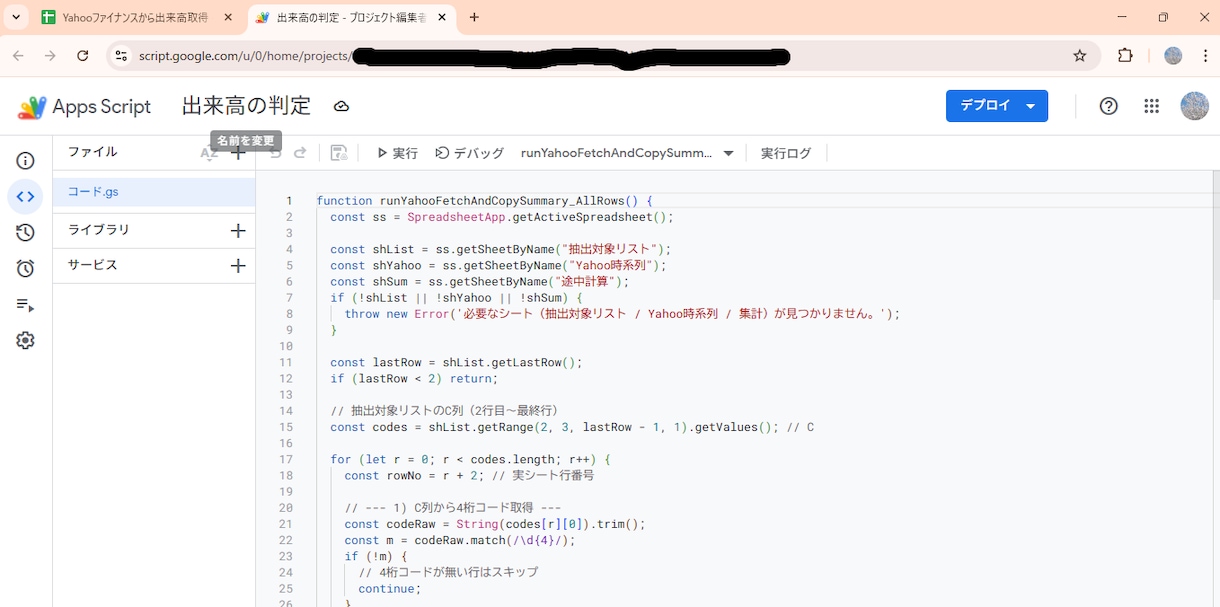Go back in browser history
Image resolution: width=1220 pixels, height=607 pixels.
pos(18,56)
